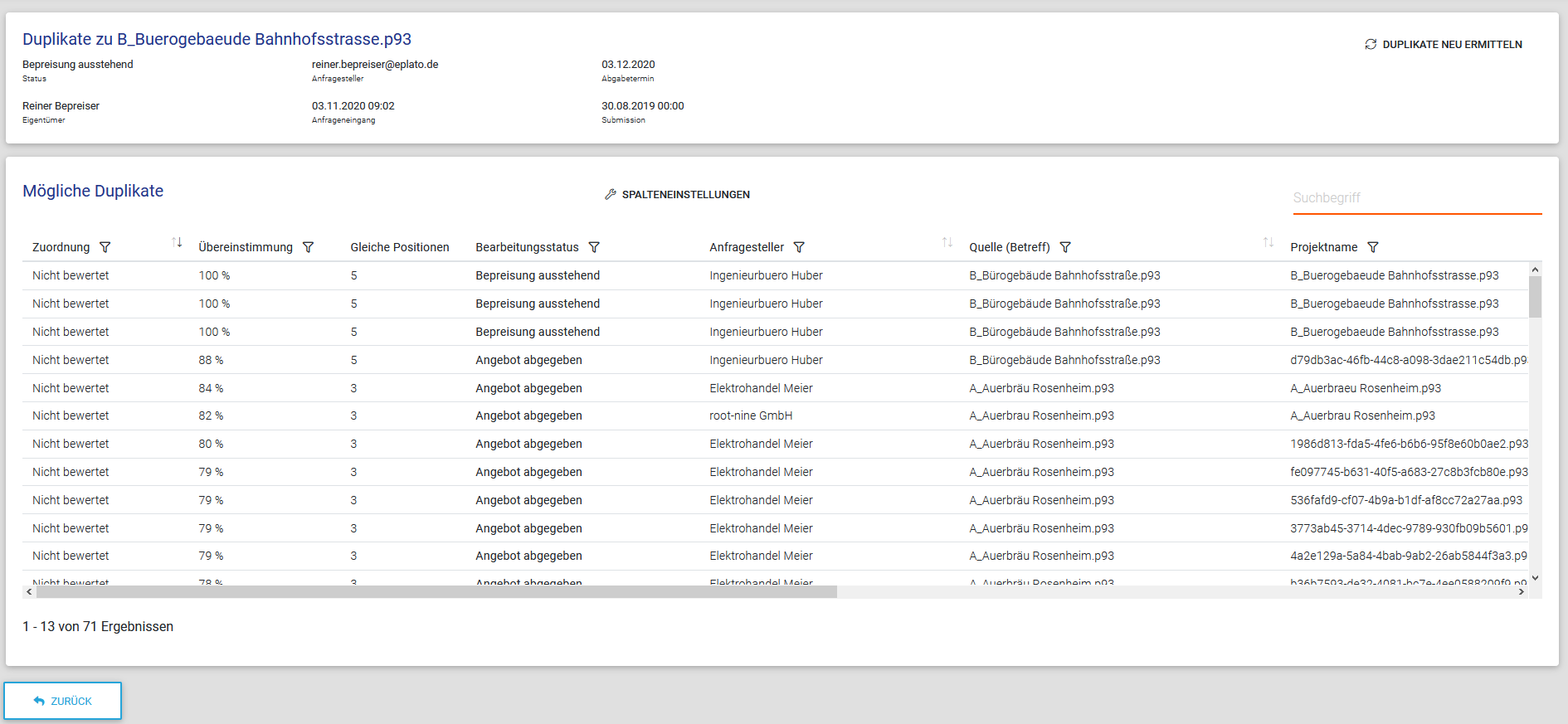Click the Gleiche Positionen column header
The width and height of the screenshot is (1568, 724).
coord(399,247)
